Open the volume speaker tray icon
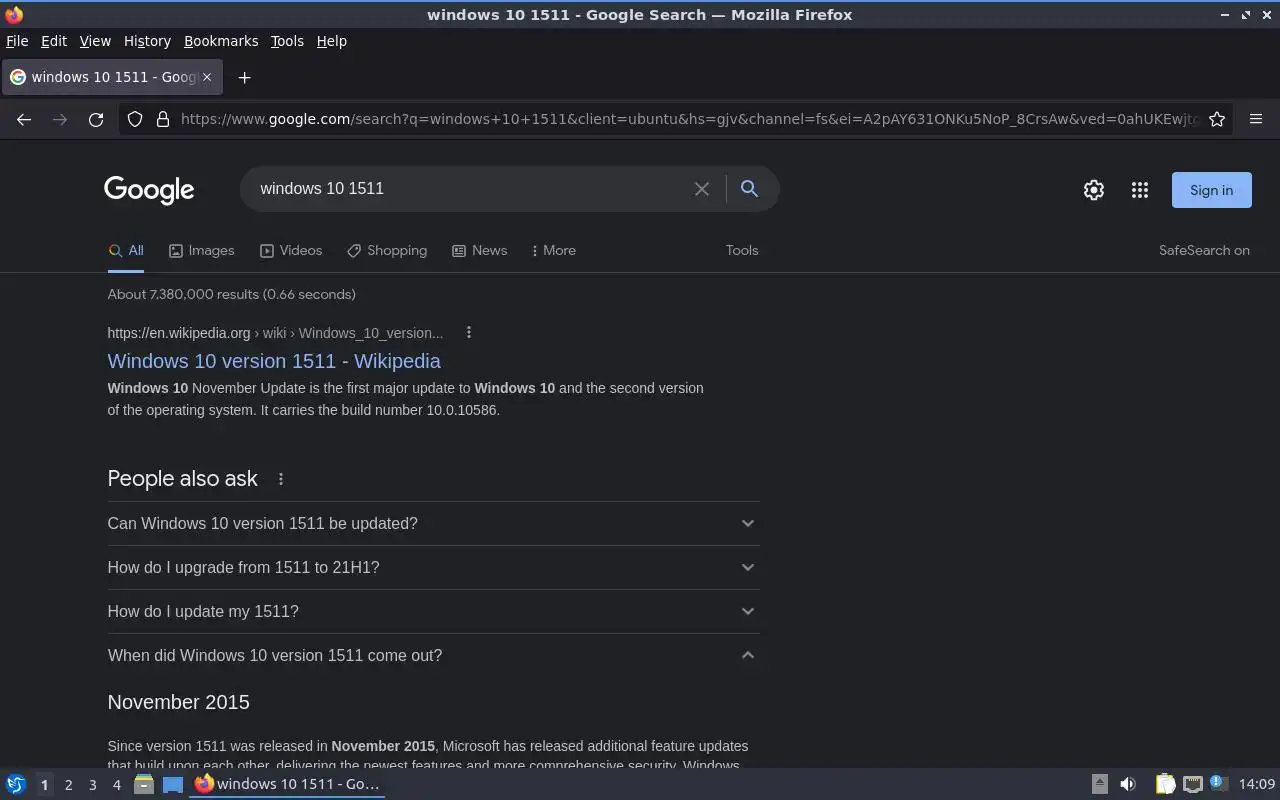Image resolution: width=1280 pixels, height=800 pixels. tap(1128, 785)
